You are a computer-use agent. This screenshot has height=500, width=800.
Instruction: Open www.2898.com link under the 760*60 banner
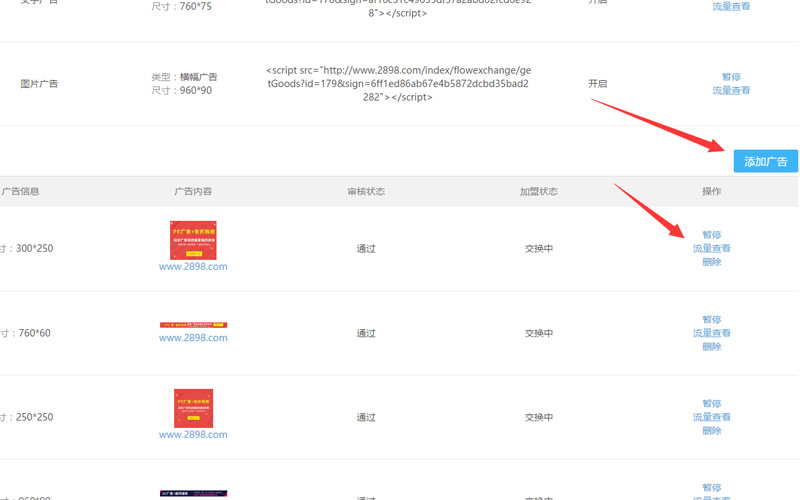pos(193,338)
